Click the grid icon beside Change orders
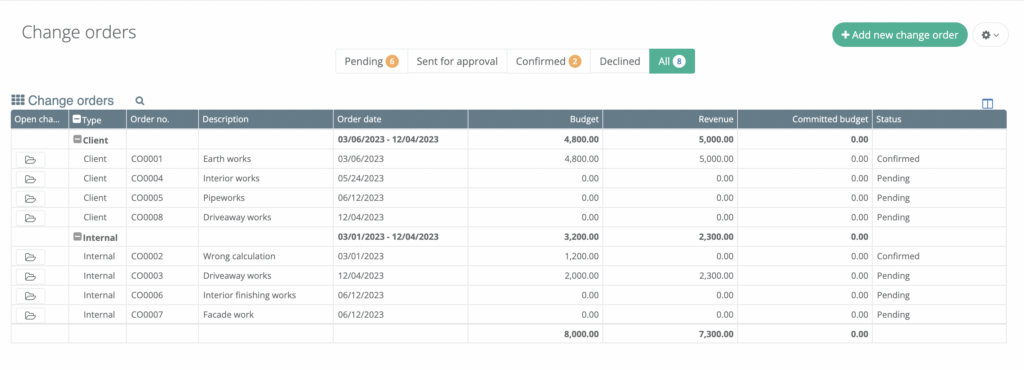This screenshot has width=1024, height=370. coord(18,100)
